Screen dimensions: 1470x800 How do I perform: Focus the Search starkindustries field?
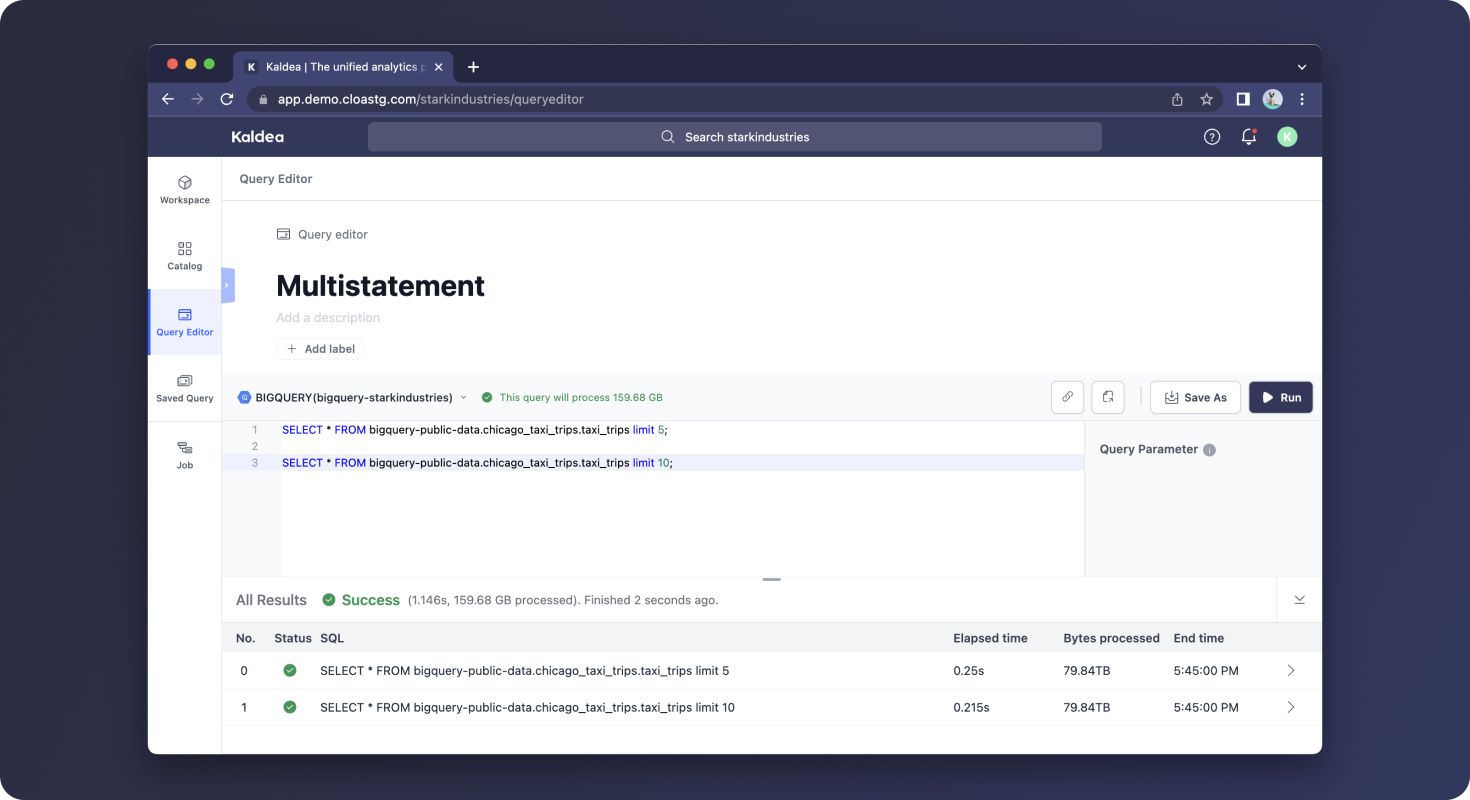[x=735, y=137]
